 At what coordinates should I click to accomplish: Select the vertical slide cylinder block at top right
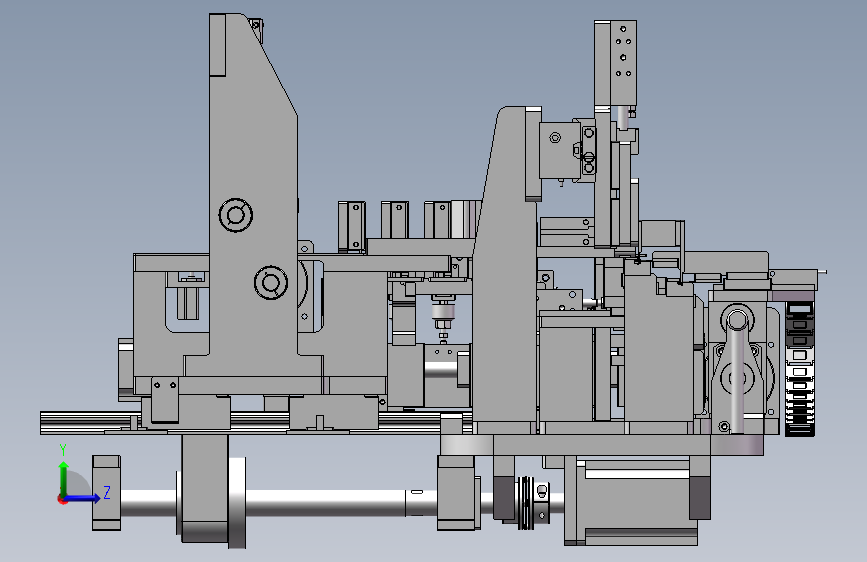[615, 64]
